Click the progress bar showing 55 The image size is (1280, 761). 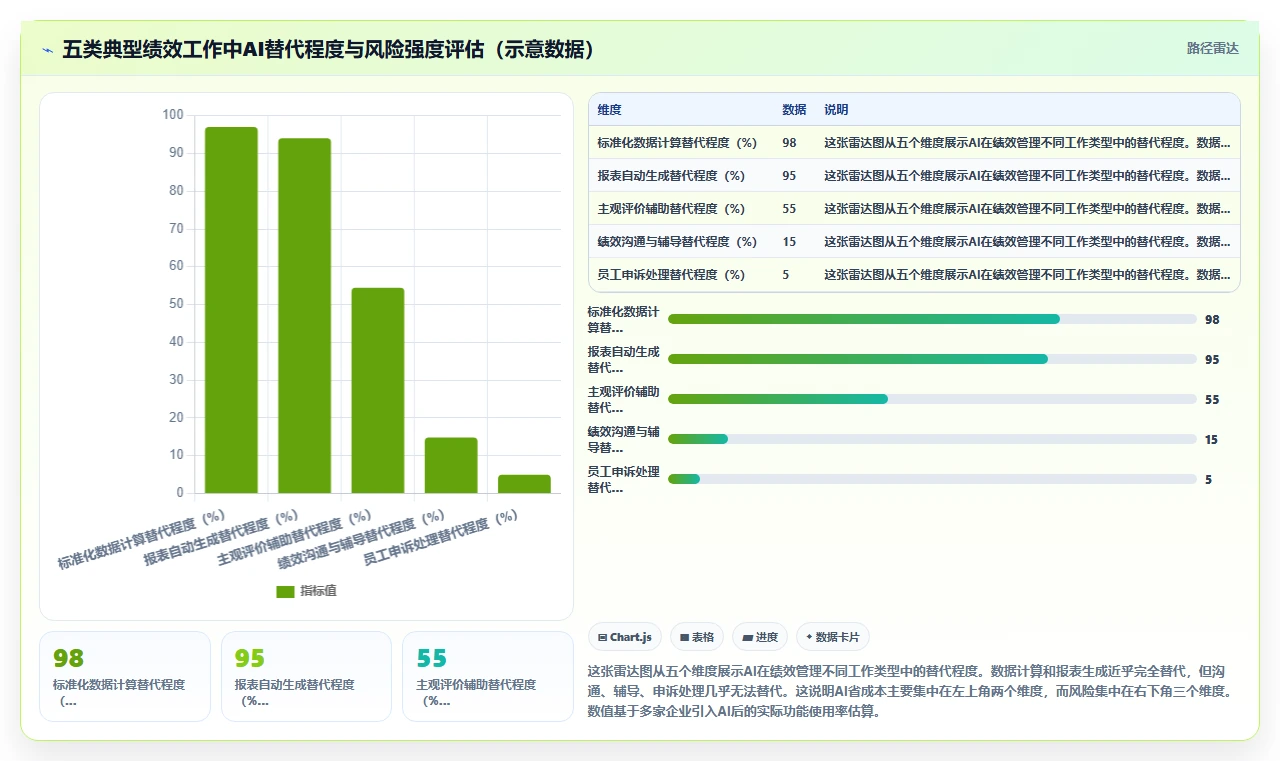tap(932, 399)
